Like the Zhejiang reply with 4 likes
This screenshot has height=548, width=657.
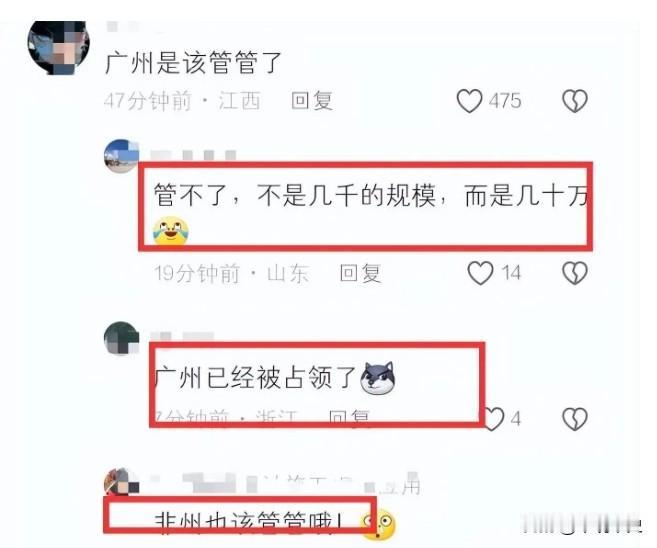(x=494, y=419)
